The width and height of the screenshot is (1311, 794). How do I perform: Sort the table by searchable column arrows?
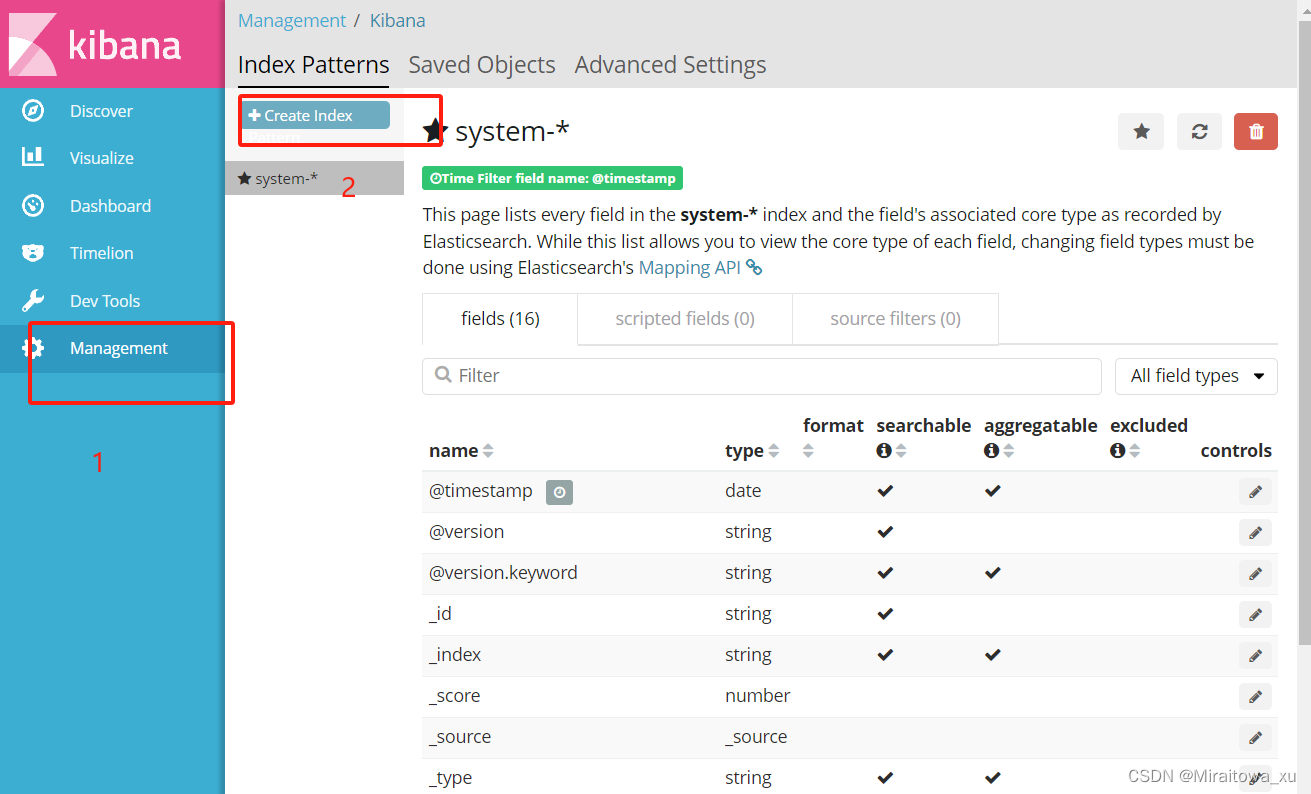click(901, 451)
